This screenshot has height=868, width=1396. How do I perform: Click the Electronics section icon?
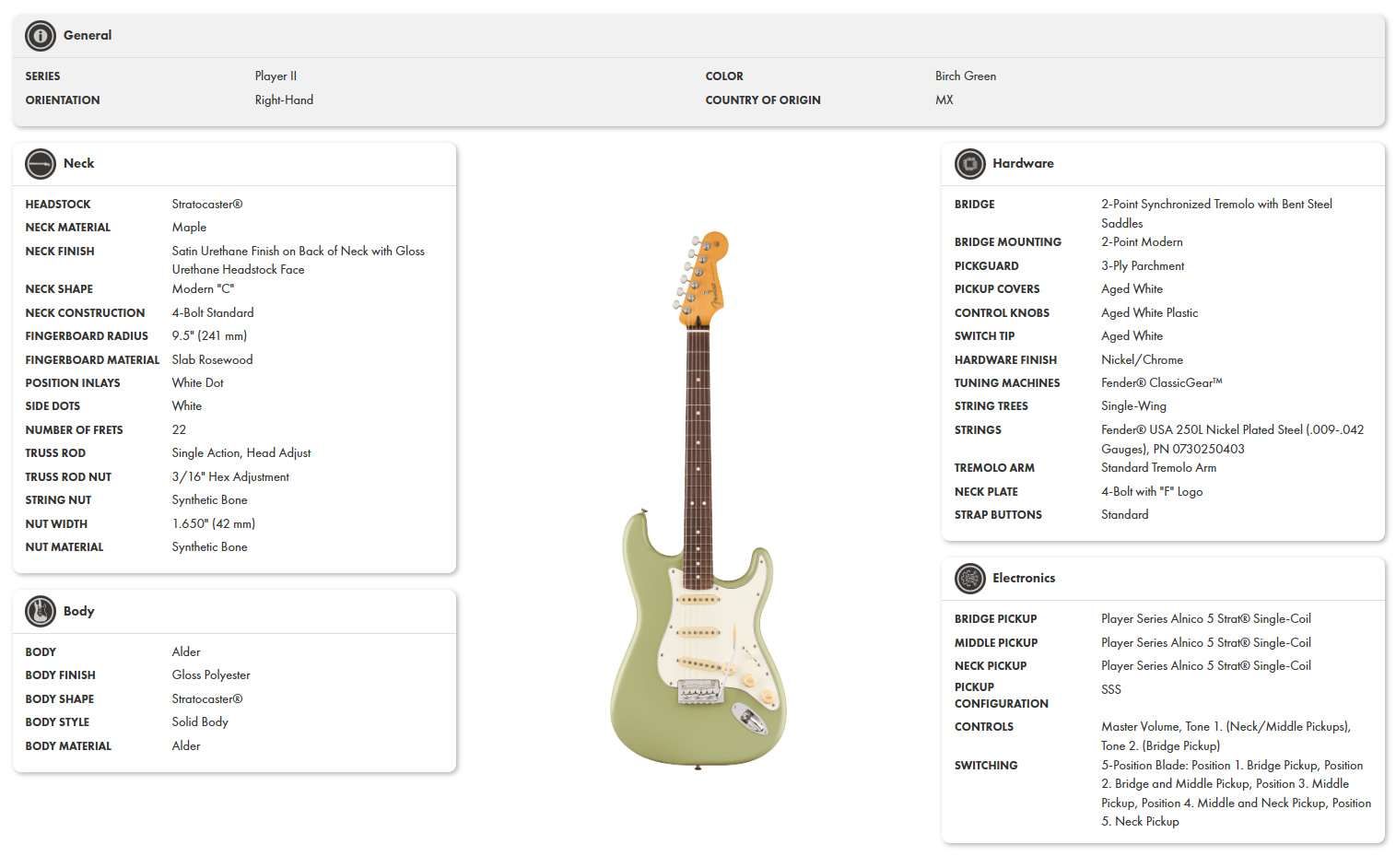(970, 579)
